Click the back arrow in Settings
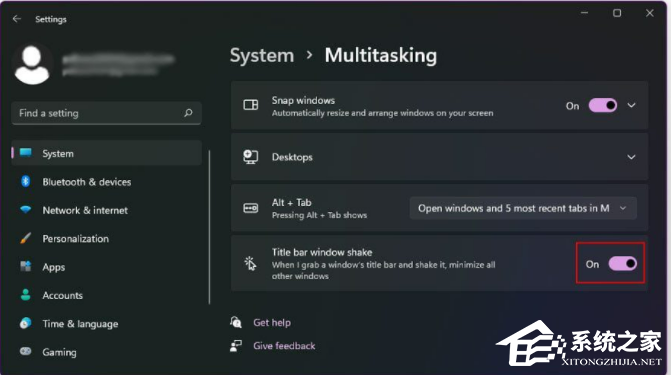Viewport: 671px width, 375px height. click(x=17, y=19)
